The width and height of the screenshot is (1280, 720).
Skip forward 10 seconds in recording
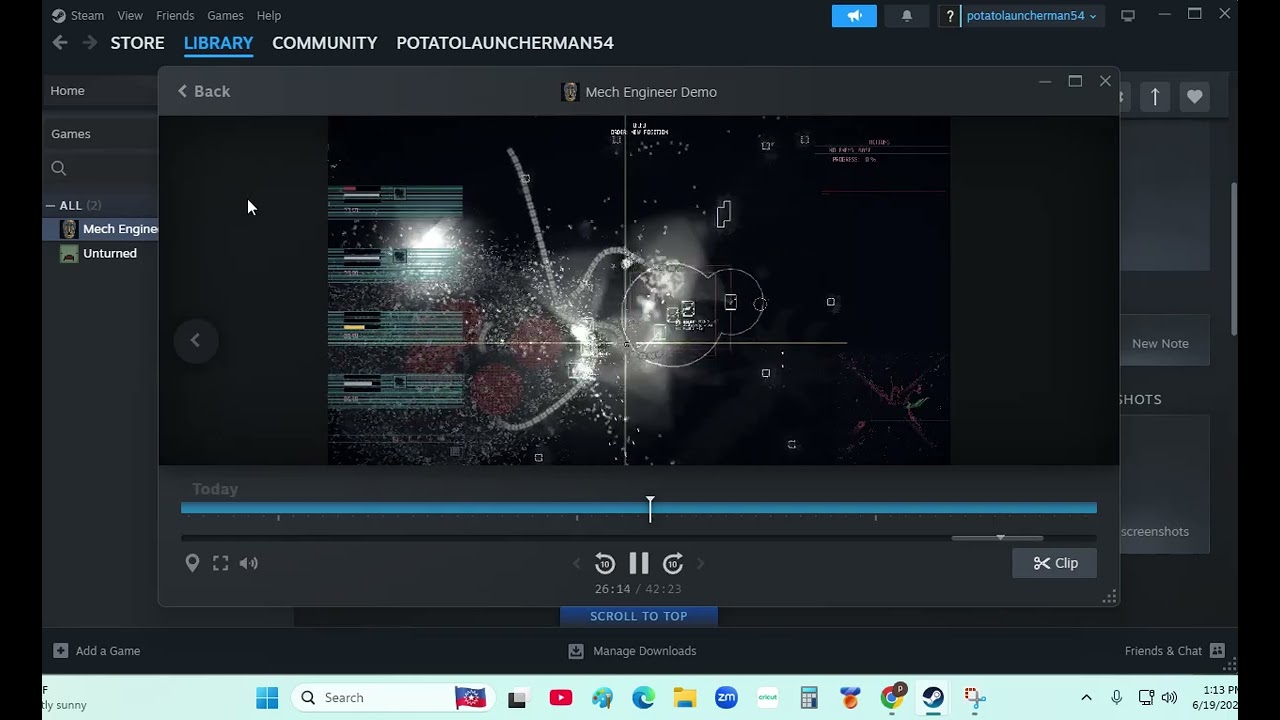[673, 563]
